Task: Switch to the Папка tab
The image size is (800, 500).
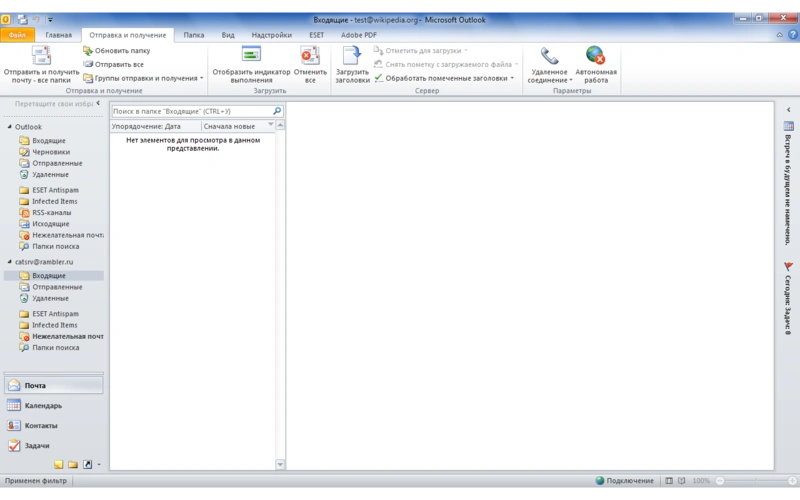Action: [x=193, y=35]
